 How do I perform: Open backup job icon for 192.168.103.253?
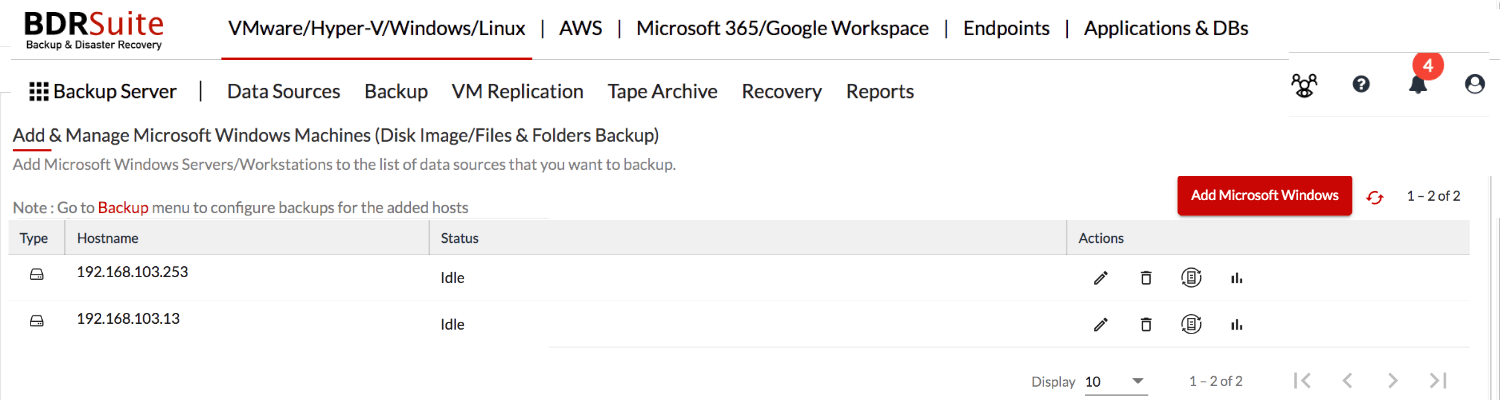[1191, 277]
